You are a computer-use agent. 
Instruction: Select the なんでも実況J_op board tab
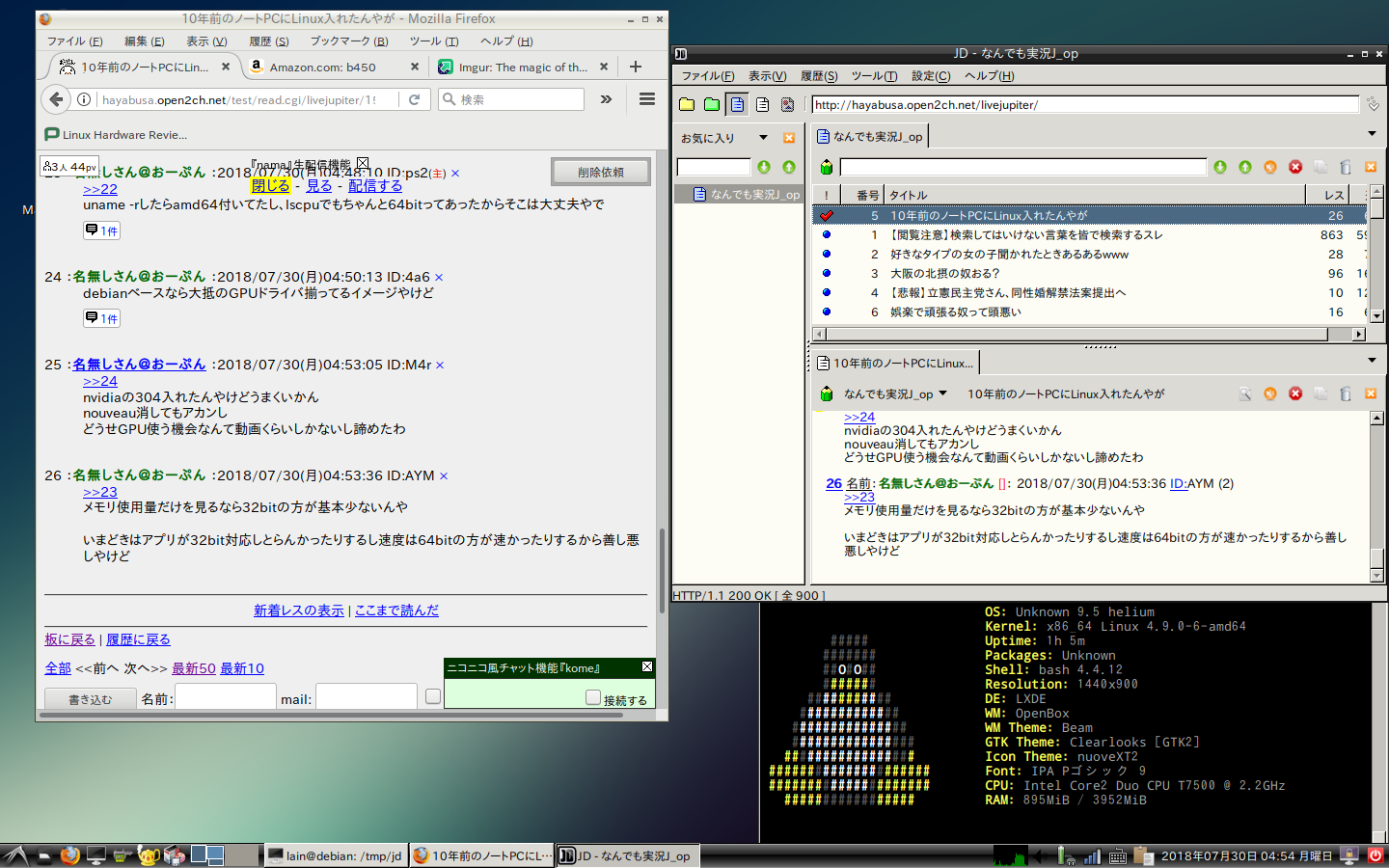click(869, 137)
